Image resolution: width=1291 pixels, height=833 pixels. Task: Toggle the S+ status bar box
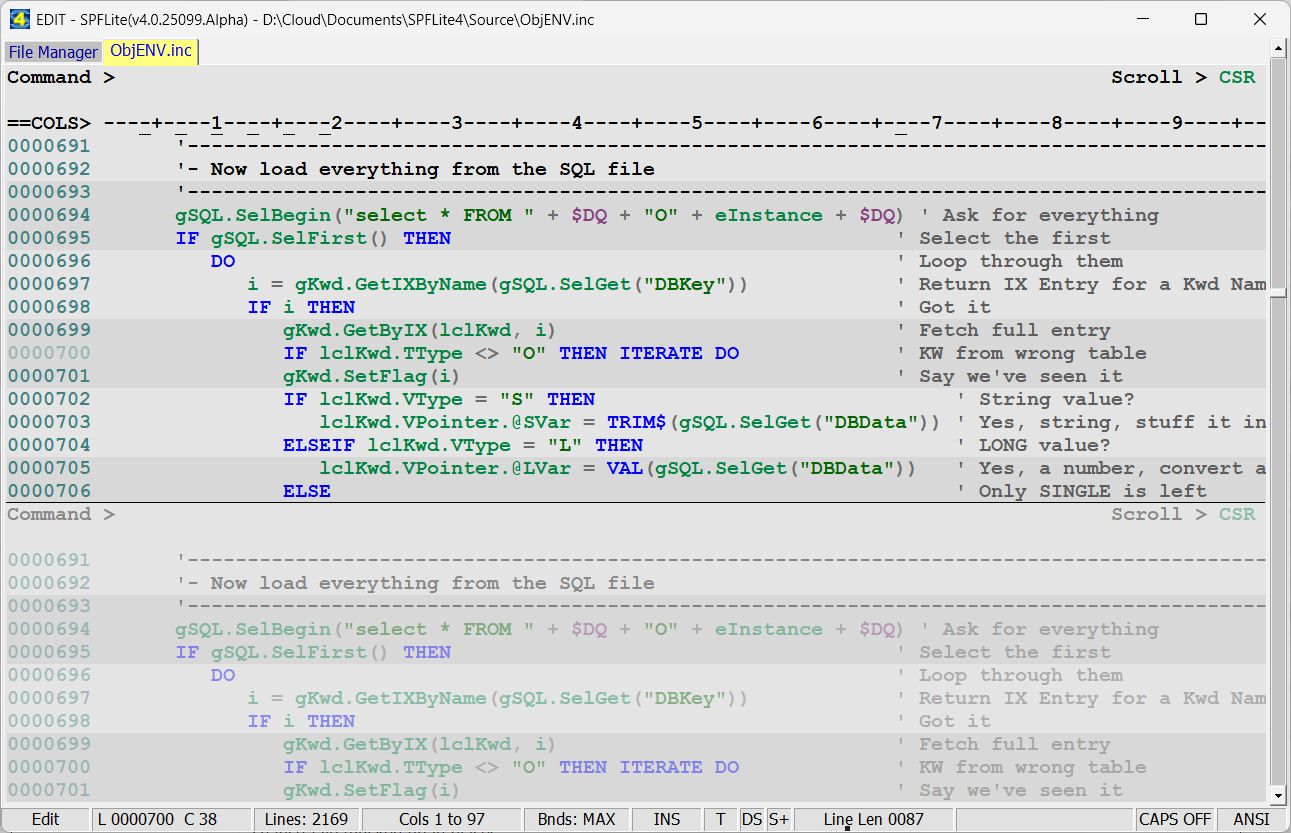coord(779,819)
